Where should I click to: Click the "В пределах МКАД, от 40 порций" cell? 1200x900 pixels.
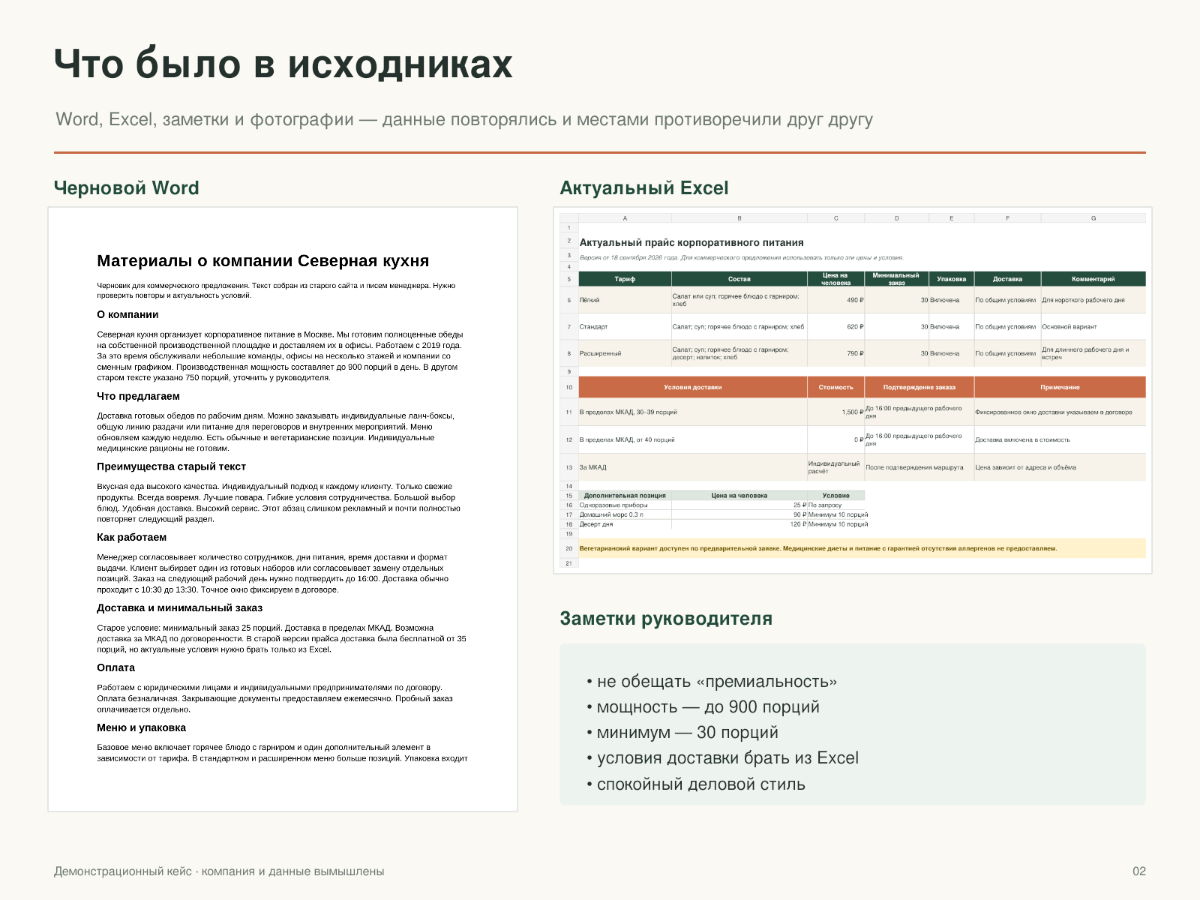tap(693, 439)
